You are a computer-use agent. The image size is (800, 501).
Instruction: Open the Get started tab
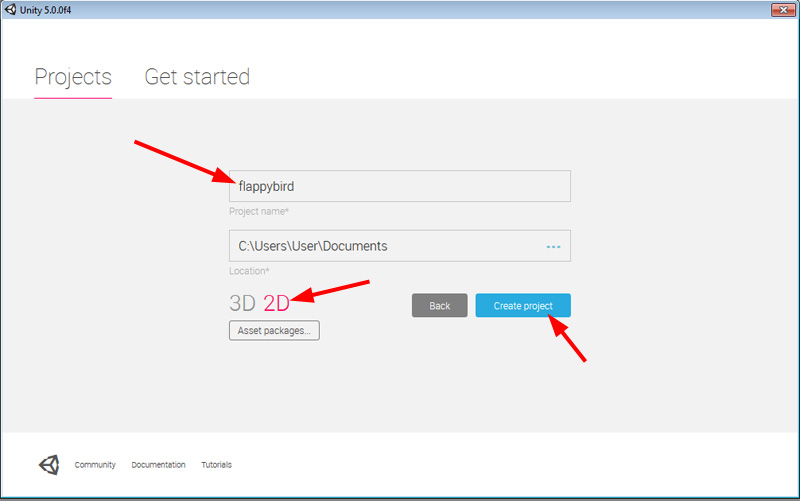pos(197,77)
